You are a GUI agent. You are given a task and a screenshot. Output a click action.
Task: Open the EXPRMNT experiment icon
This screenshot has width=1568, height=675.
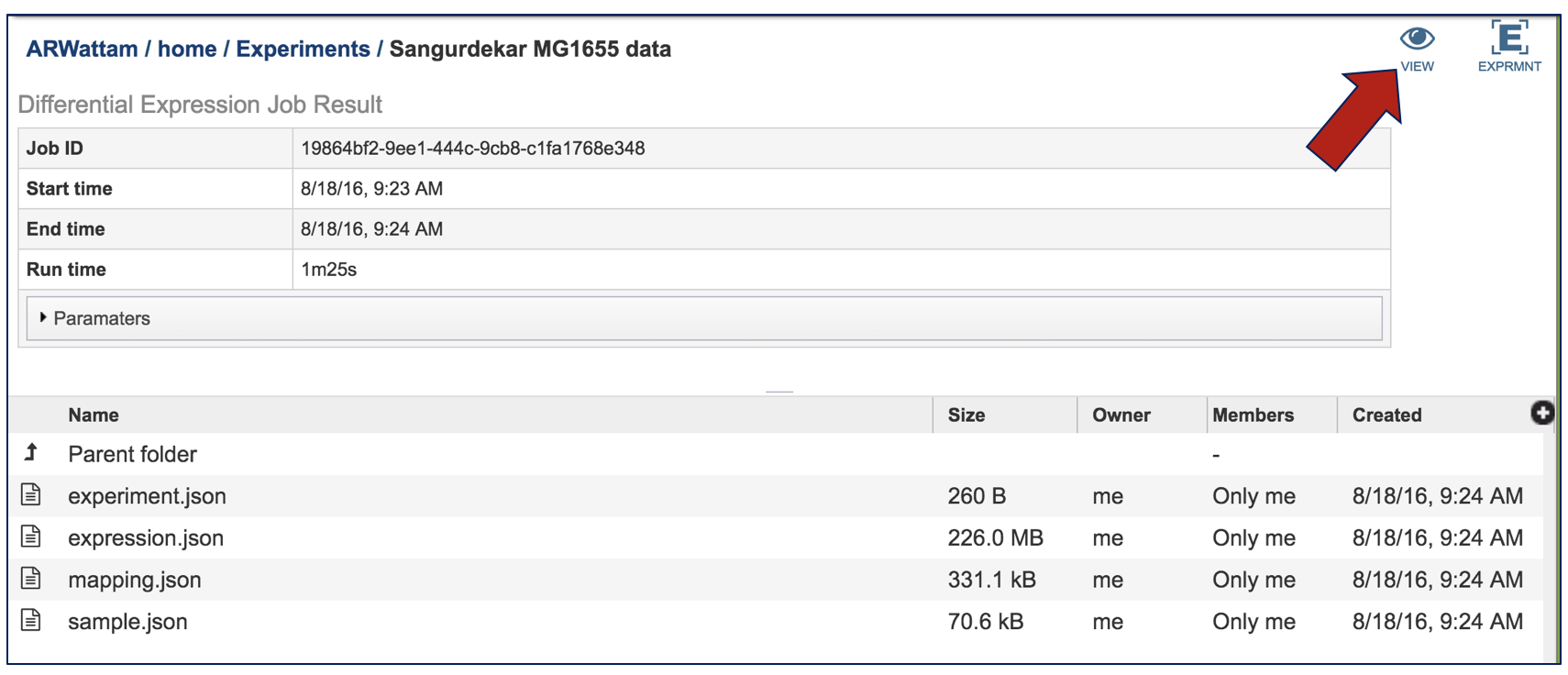[x=1508, y=39]
